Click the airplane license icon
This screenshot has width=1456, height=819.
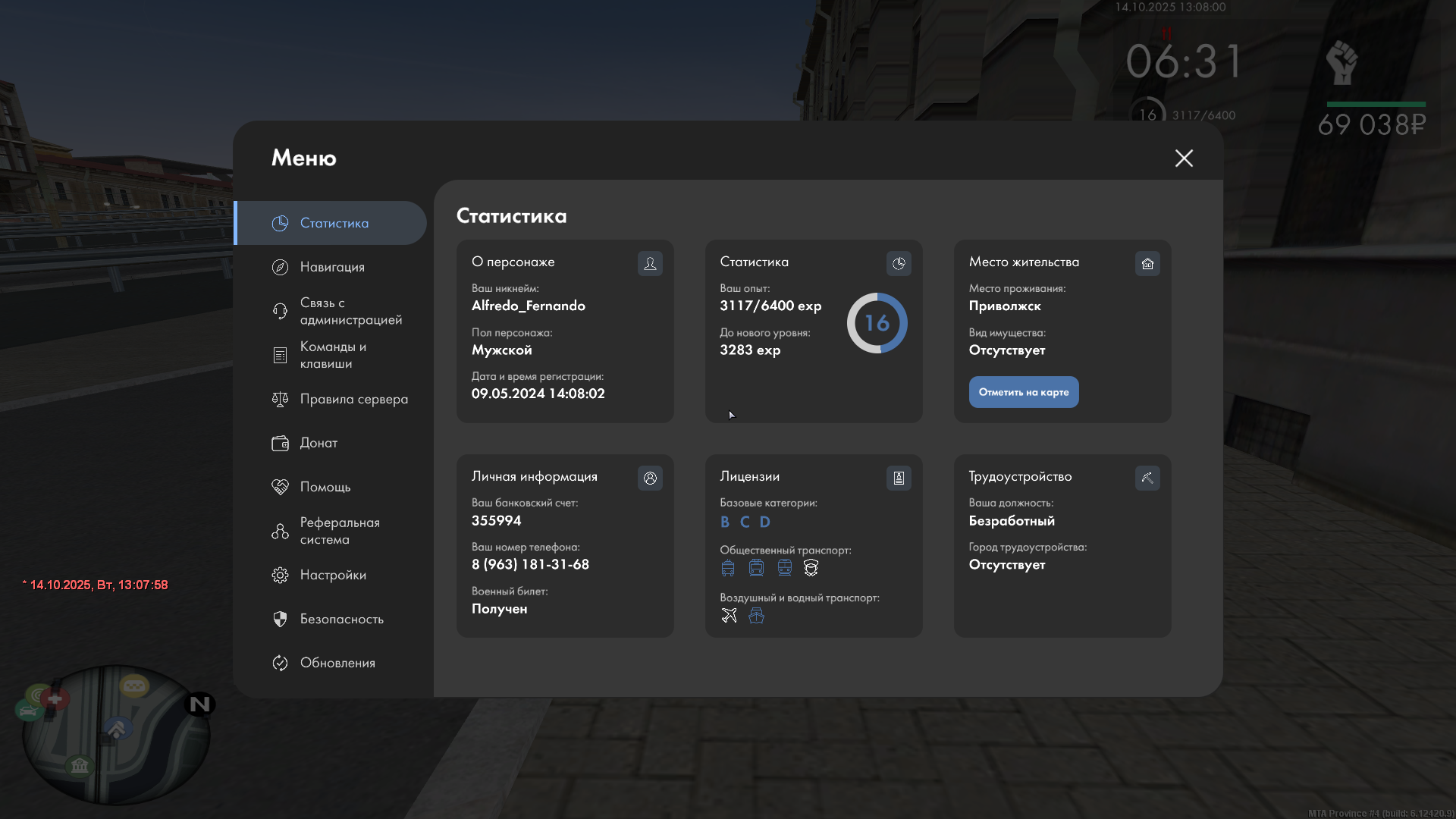pos(729,616)
